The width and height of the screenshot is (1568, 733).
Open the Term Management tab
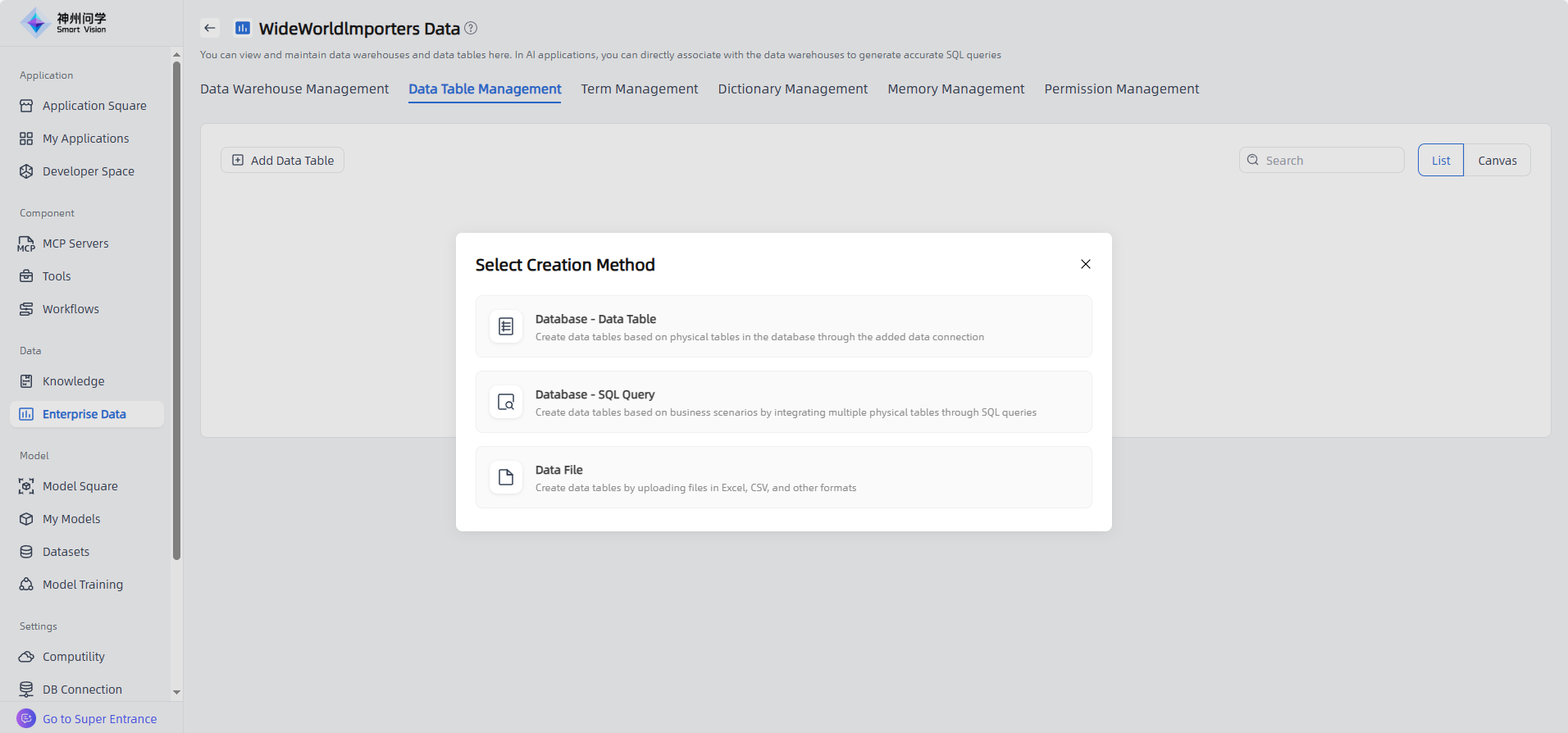pos(639,89)
